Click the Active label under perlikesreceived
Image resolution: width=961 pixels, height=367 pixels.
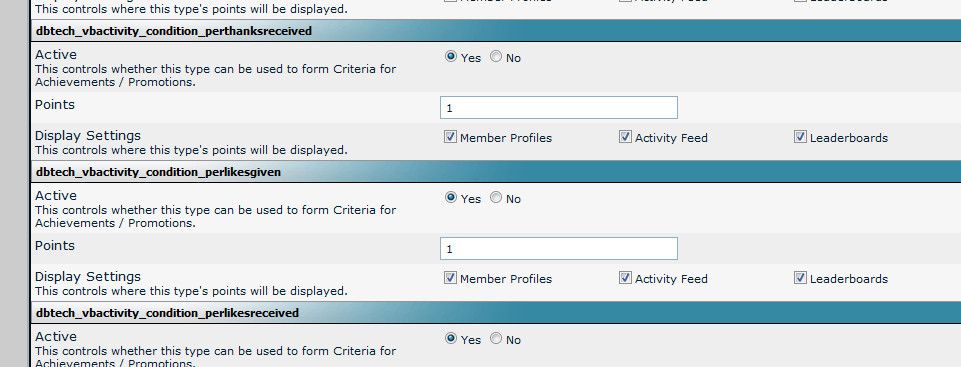pos(56,336)
